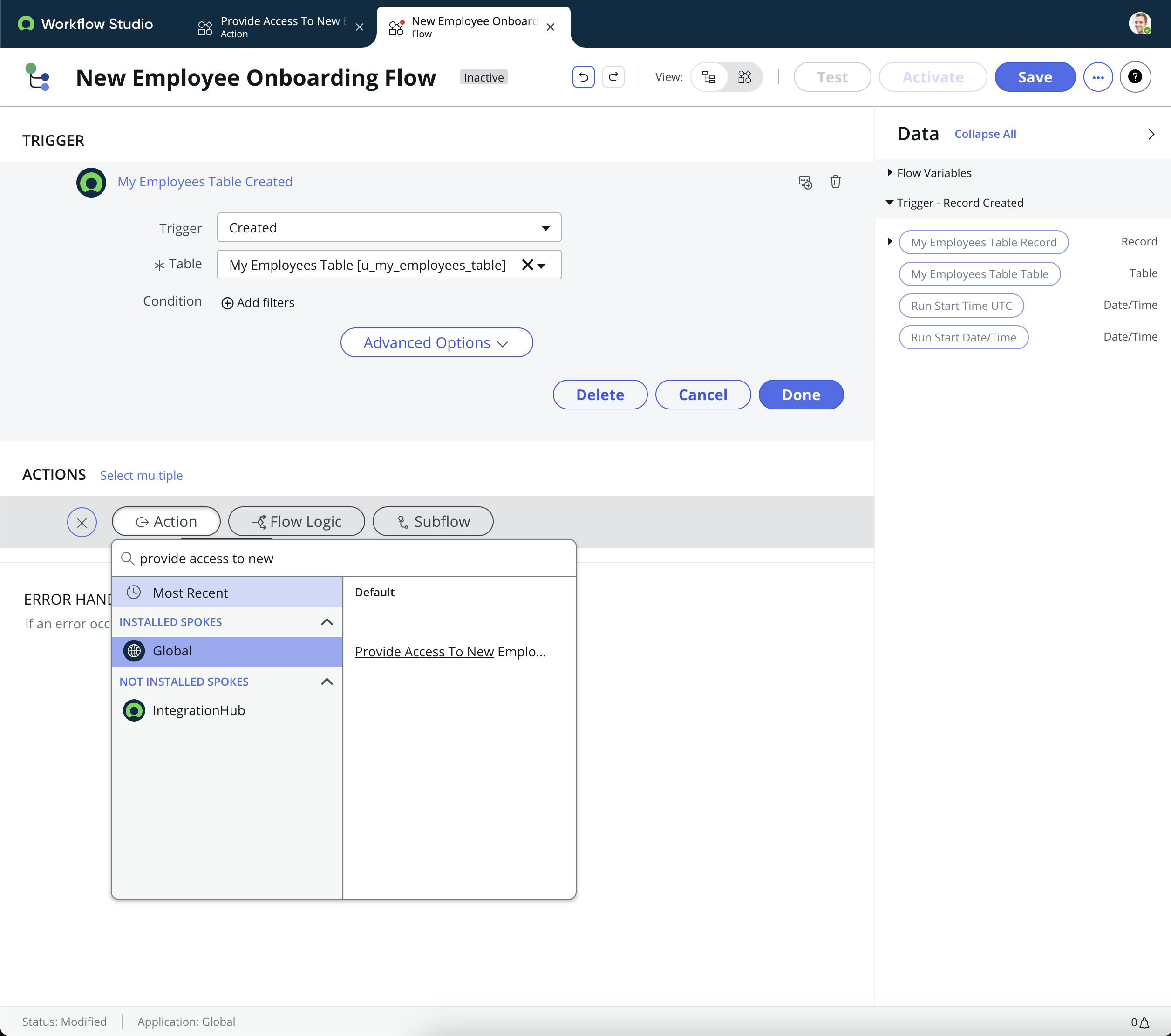The width and height of the screenshot is (1171, 1036).
Task: Expand Advanced Options
Action: click(436, 343)
